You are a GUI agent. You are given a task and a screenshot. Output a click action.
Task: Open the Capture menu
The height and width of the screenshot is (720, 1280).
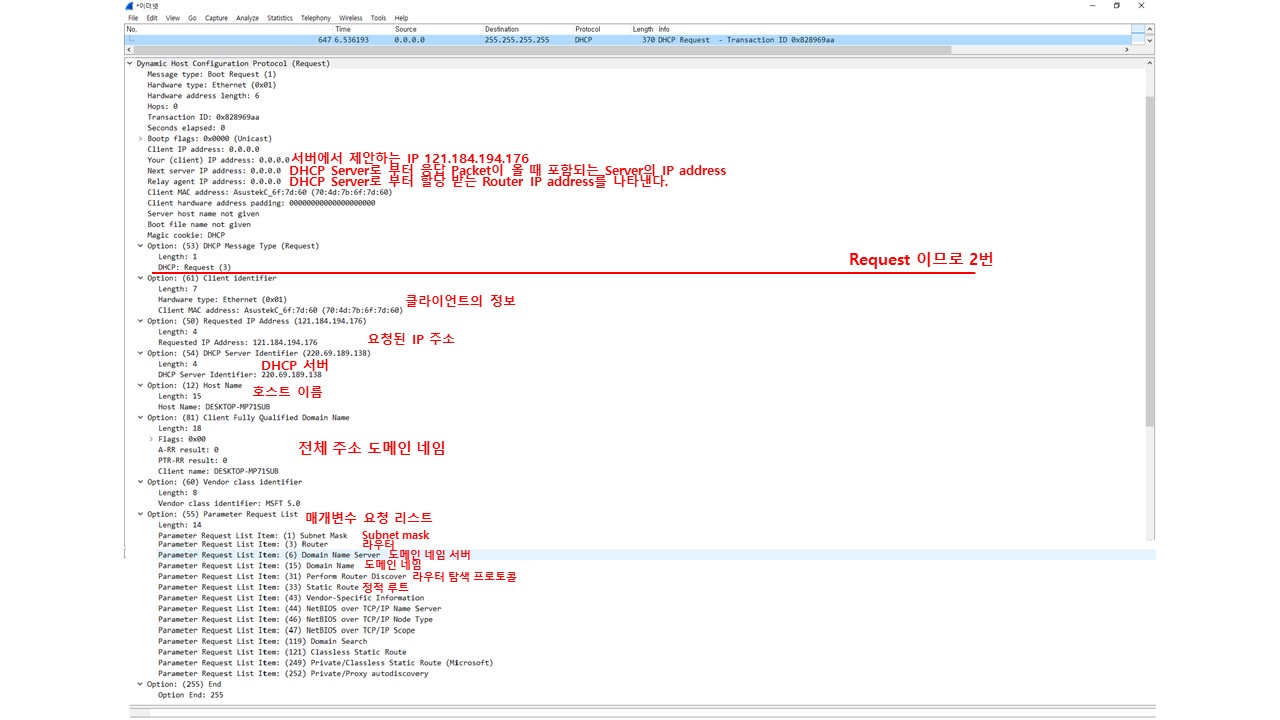pyautogui.click(x=216, y=18)
